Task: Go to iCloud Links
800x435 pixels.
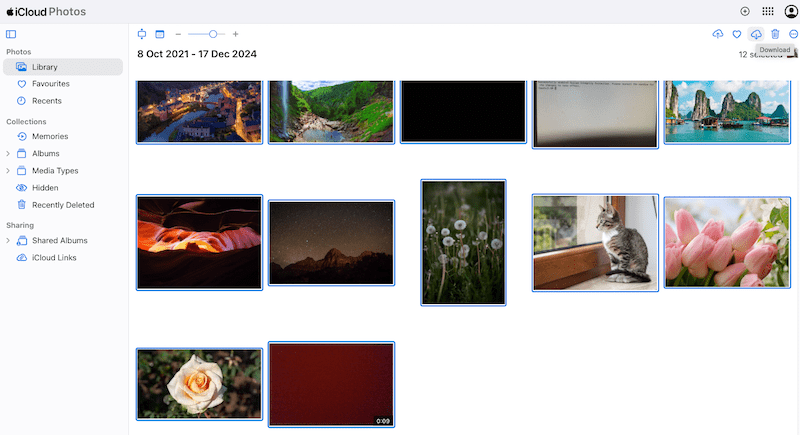Action: coord(54,258)
